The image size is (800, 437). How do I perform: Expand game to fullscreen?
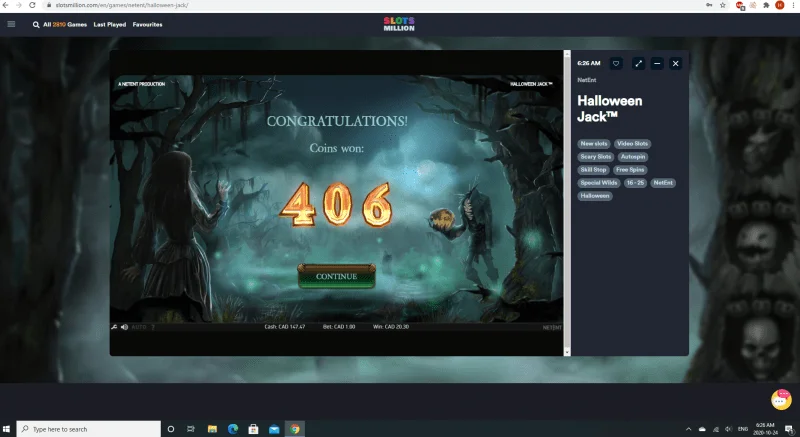coord(638,63)
